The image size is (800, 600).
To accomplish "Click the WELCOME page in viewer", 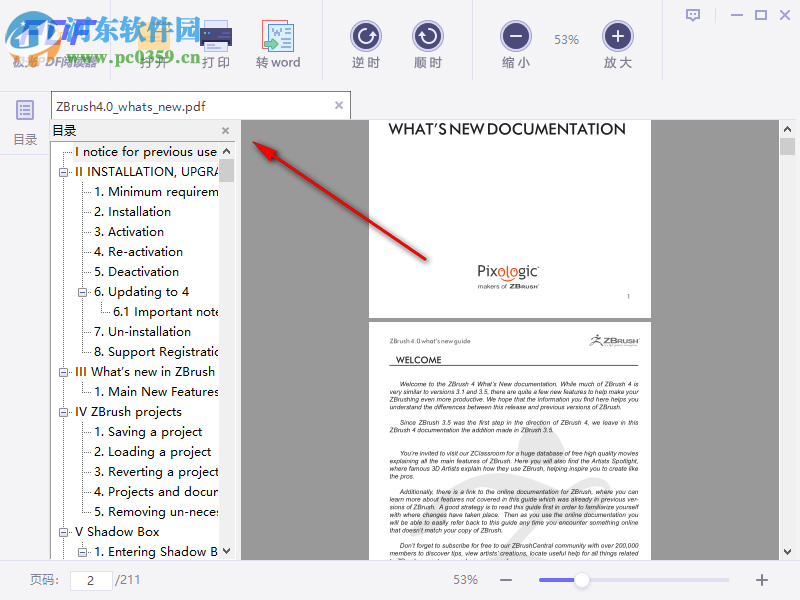I will click(x=510, y=441).
